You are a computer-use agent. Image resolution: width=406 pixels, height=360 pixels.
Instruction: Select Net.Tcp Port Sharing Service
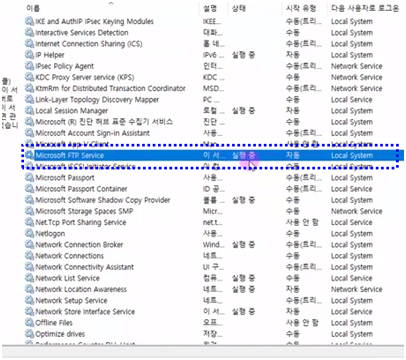point(81,222)
